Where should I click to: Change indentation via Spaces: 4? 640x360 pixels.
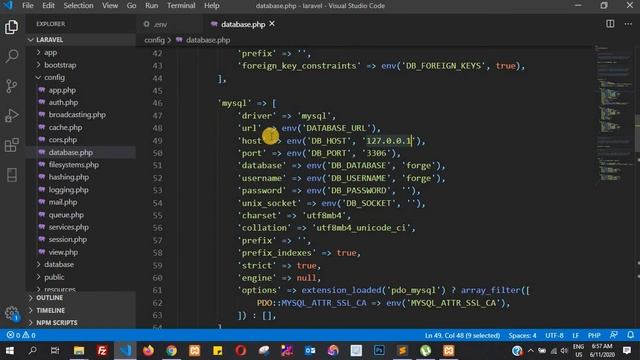(x=522, y=335)
